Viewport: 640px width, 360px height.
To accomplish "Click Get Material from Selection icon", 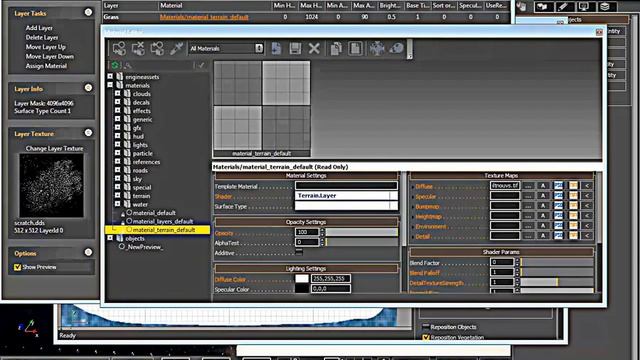I will 157,49.
